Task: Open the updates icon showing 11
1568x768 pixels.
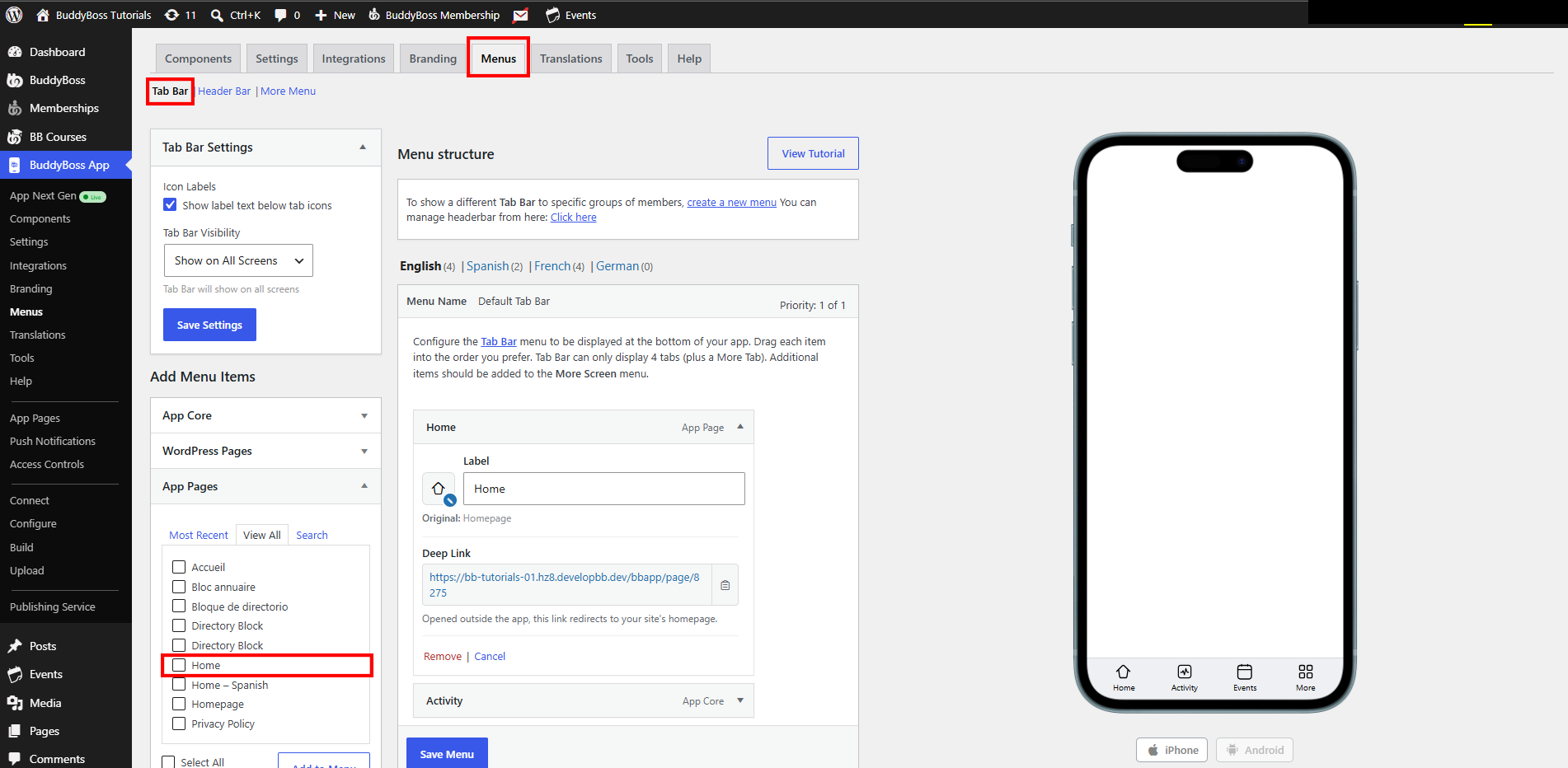Action: (180, 15)
